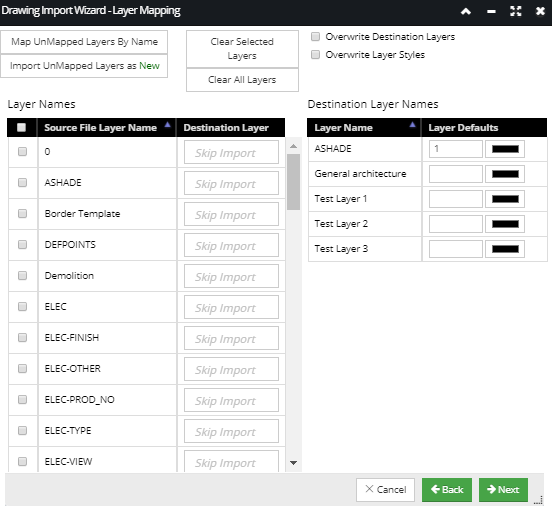Open destination layer dropdown for ELEC-FINISH
Image resolution: width=552 pixels, height=506 pixels.
[231, 338]
